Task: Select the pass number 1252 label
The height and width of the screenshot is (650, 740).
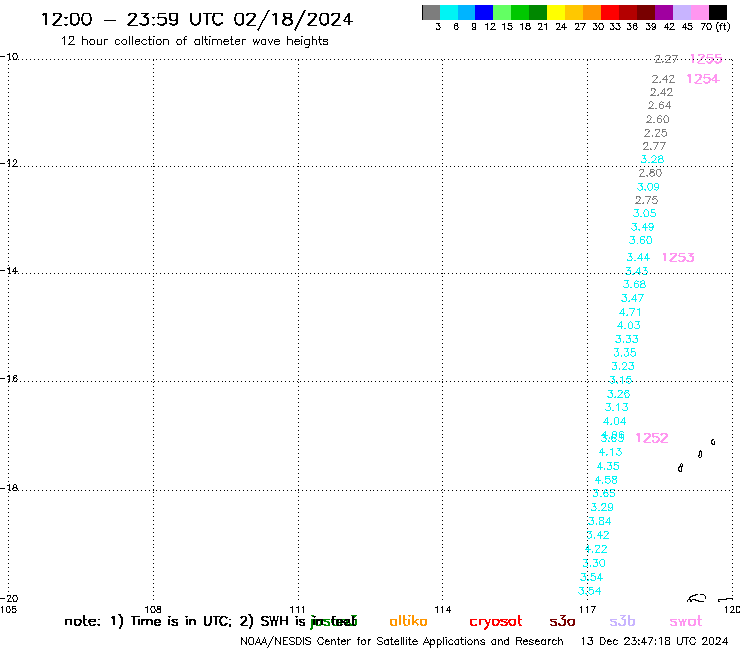Action: 652,438
